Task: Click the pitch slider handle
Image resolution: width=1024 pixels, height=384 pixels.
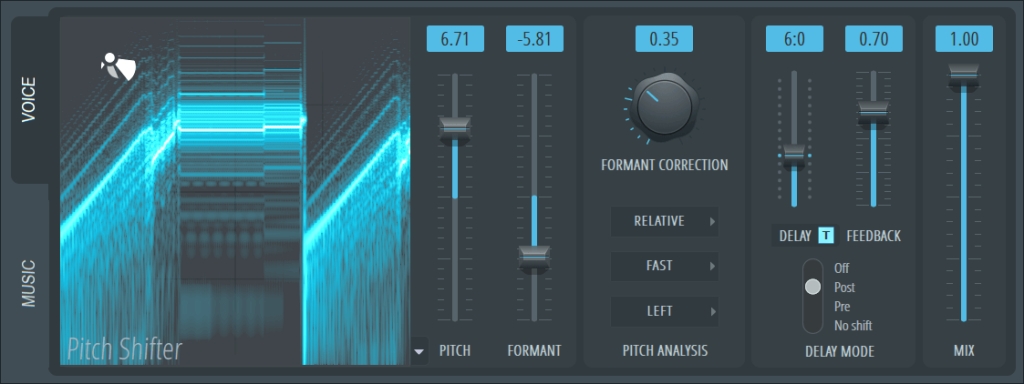Action: (455, 129)
